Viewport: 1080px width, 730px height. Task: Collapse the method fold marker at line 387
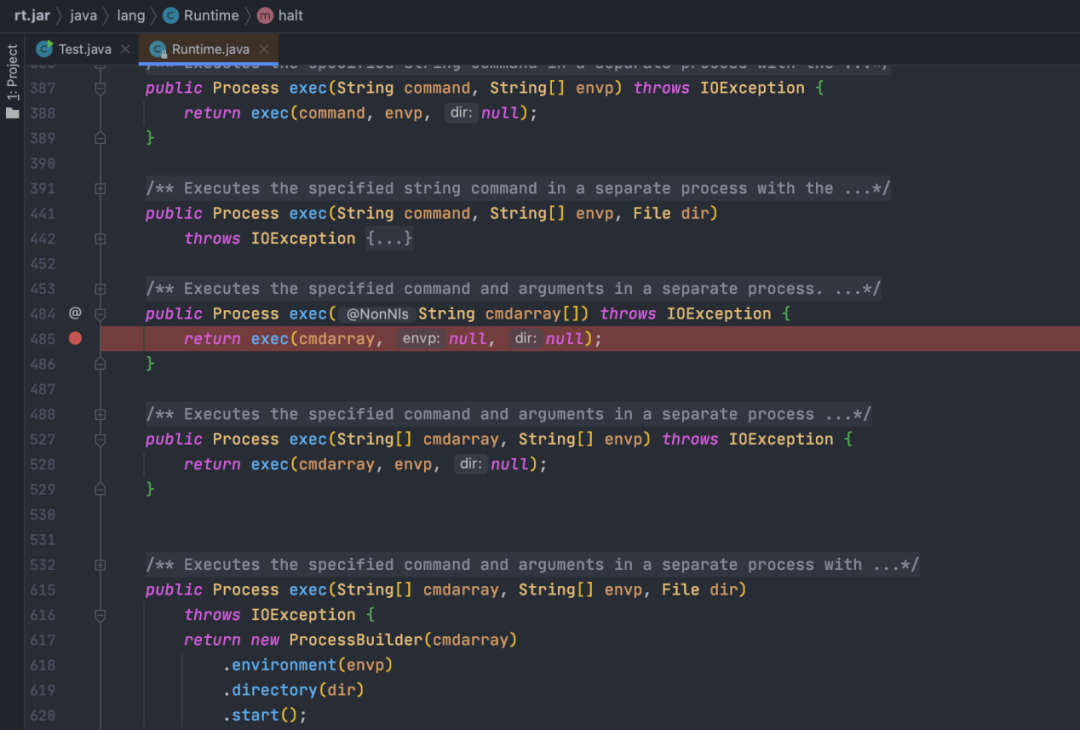click(100, 88)
